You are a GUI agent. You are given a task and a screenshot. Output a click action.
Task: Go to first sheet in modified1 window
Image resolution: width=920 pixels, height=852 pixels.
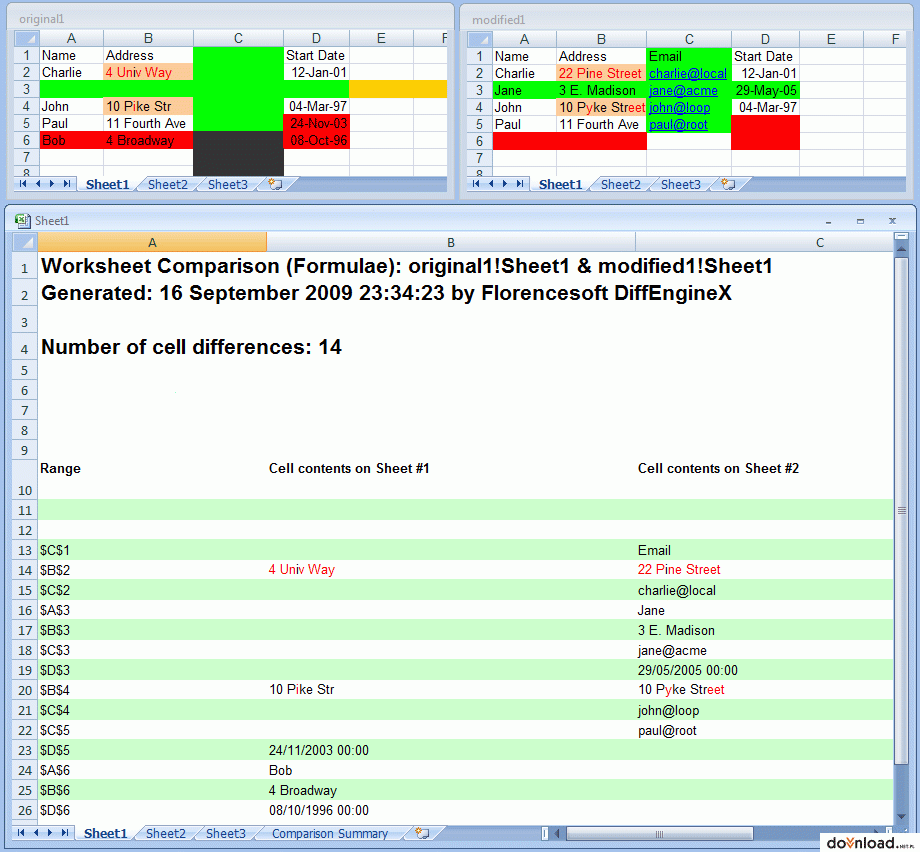click(x=476, y=184)
